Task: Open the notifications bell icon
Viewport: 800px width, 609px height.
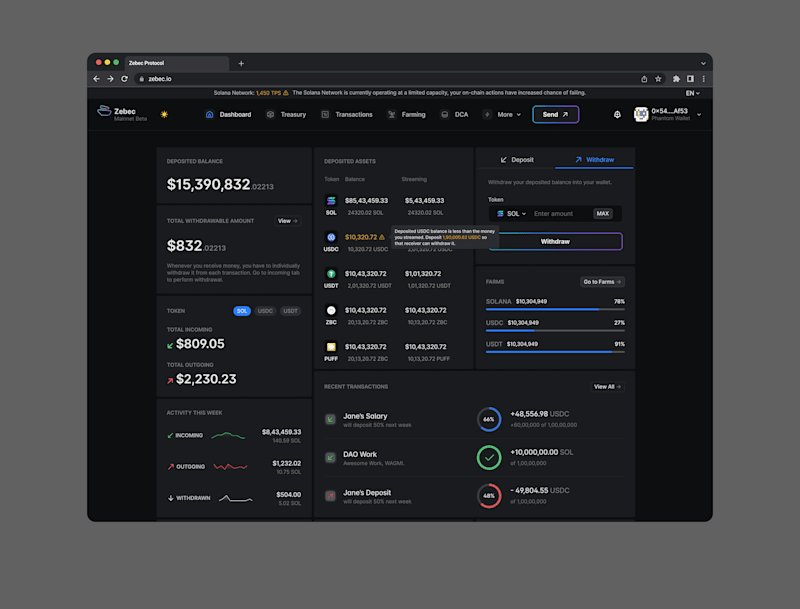Action: [x=617, y=114]
